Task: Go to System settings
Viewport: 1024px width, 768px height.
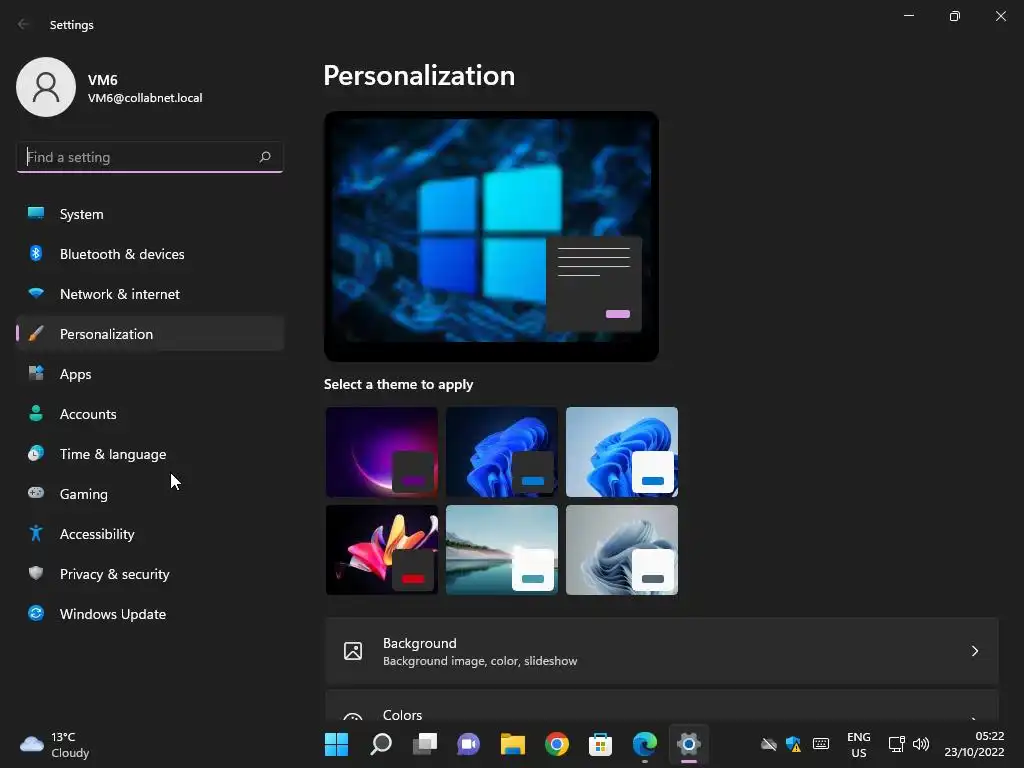Action: point(150,214)
